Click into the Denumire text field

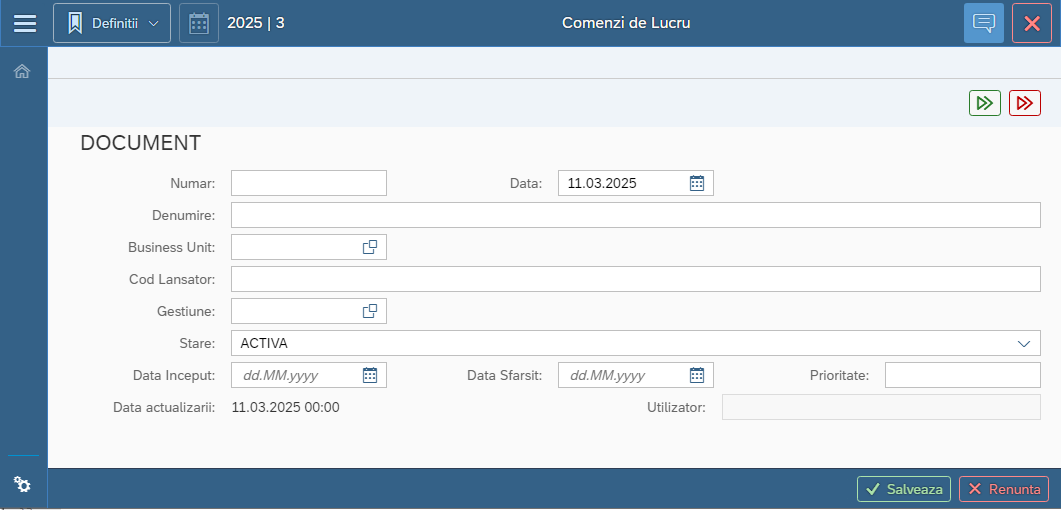636,215
